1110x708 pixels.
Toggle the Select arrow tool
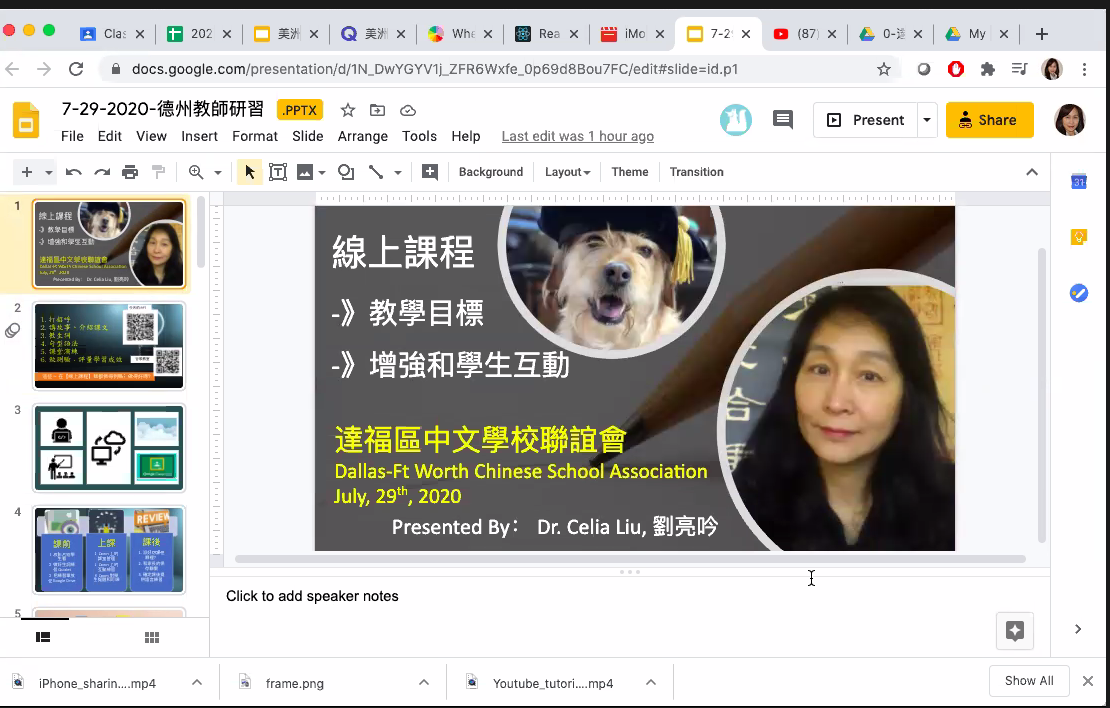pos(249,171)
